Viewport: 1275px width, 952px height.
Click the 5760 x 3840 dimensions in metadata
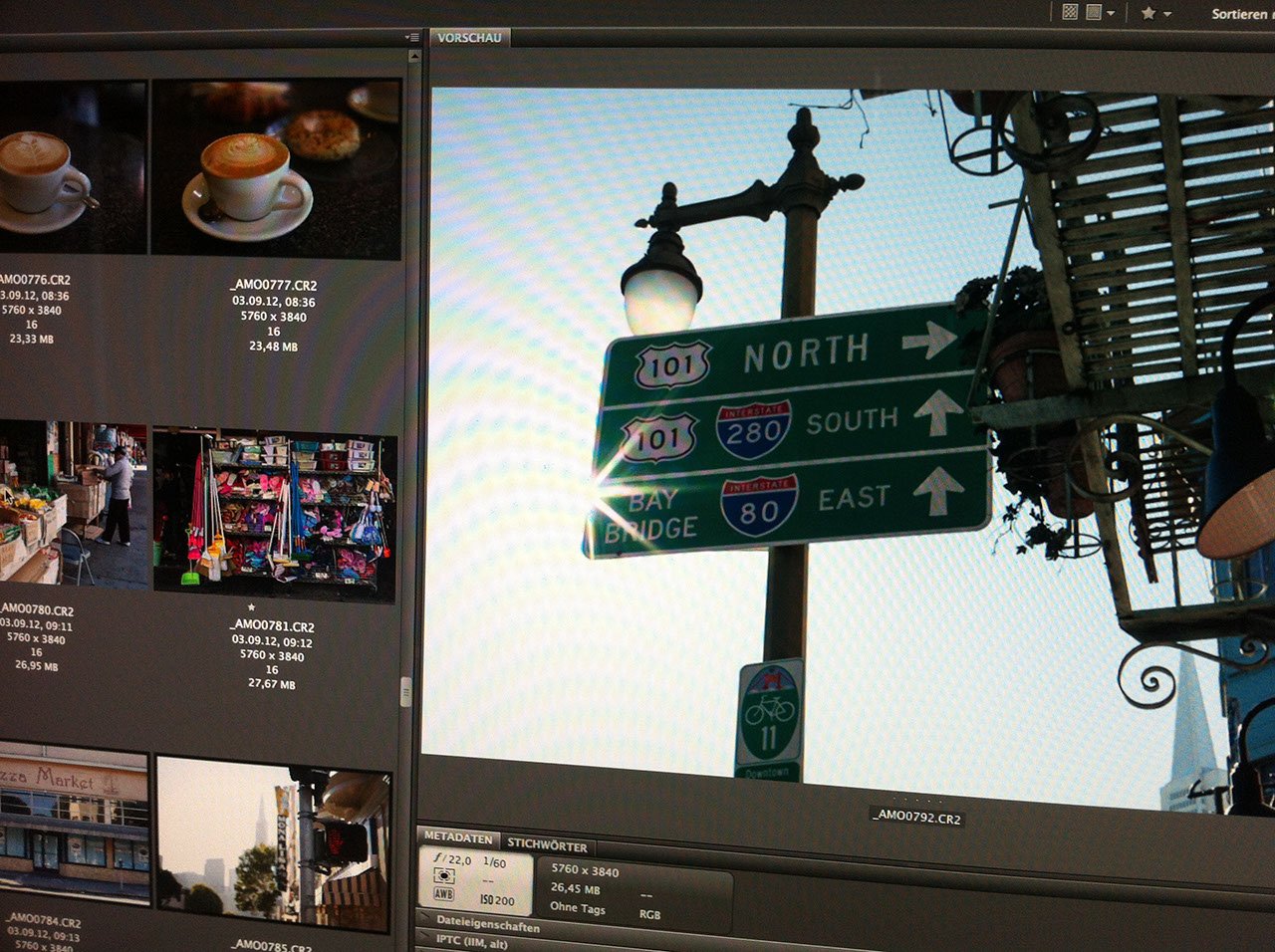pos(585,870)
